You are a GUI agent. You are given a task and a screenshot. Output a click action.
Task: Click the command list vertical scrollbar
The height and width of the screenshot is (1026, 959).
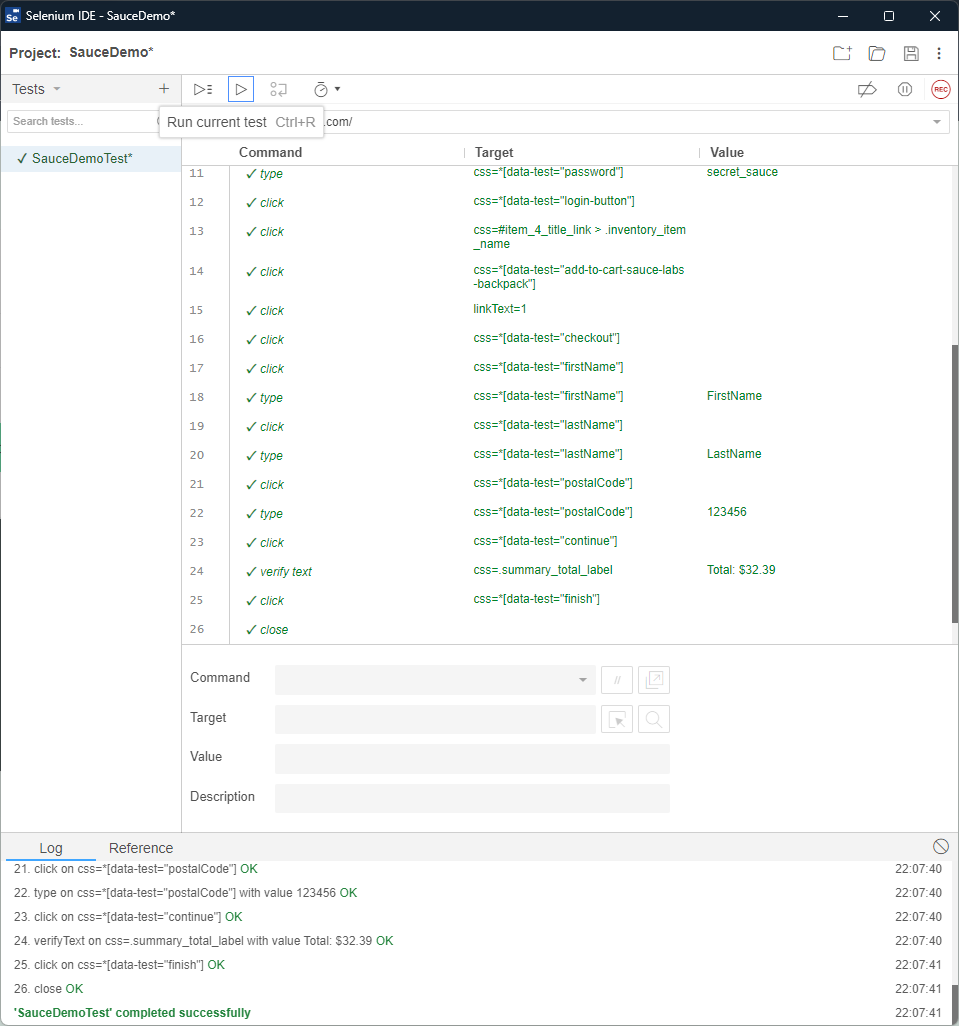(x=954, y=483)
